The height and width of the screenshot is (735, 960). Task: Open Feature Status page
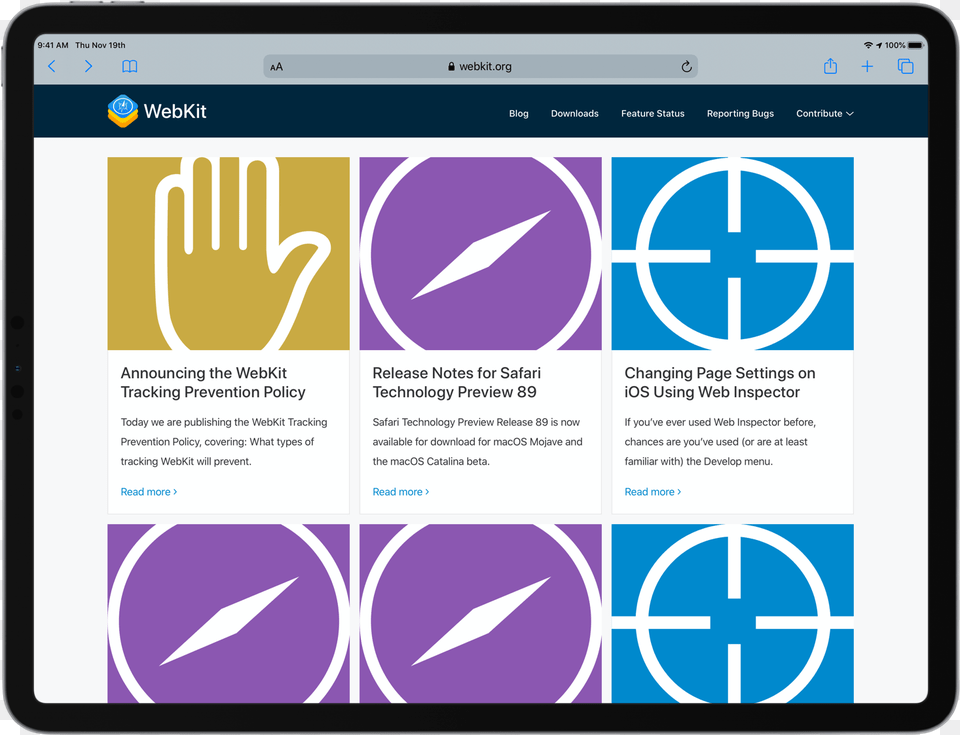pos(652,114)
